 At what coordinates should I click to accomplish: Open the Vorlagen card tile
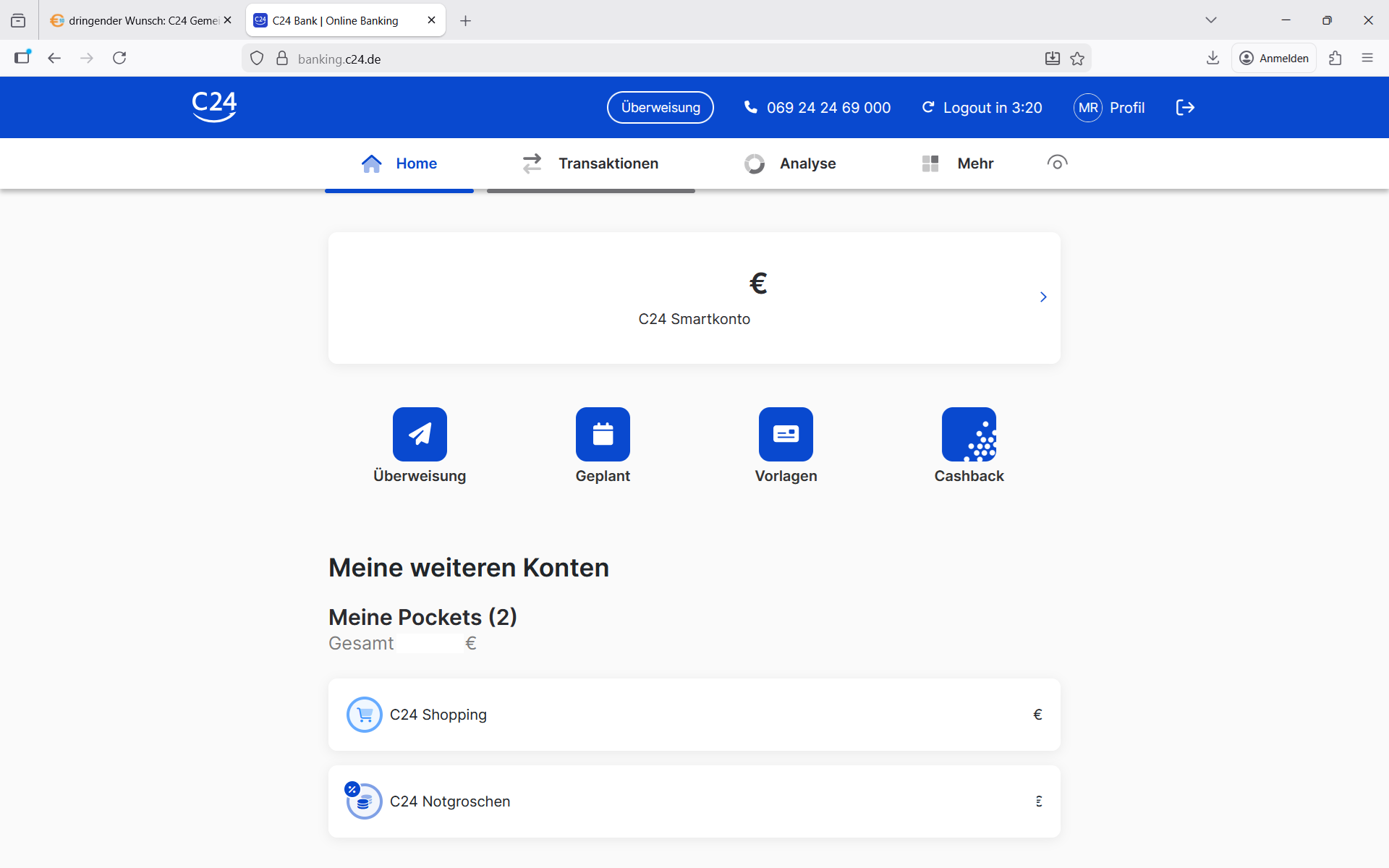point(786,434)
